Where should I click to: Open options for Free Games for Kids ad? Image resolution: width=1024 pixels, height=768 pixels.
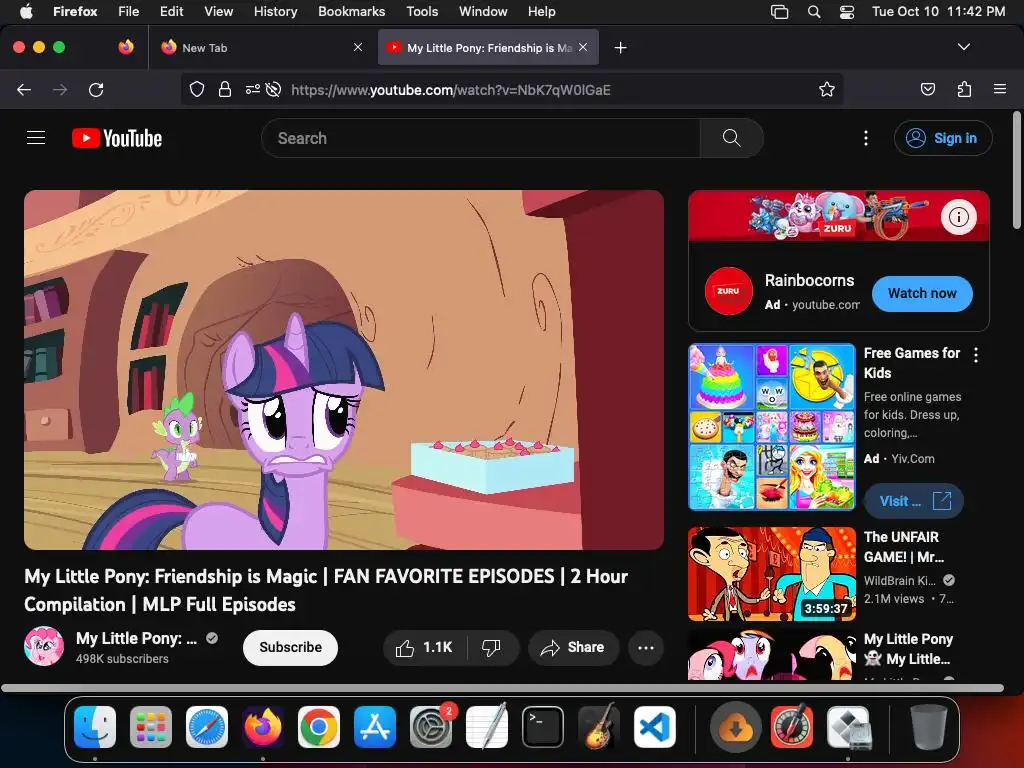click(x=976, y=355)
